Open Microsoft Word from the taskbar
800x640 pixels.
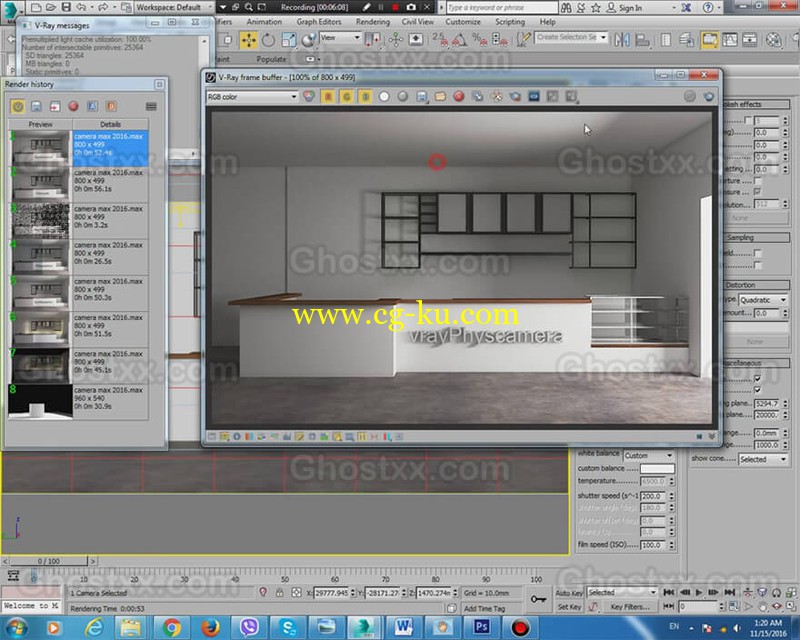coord(404,627)
